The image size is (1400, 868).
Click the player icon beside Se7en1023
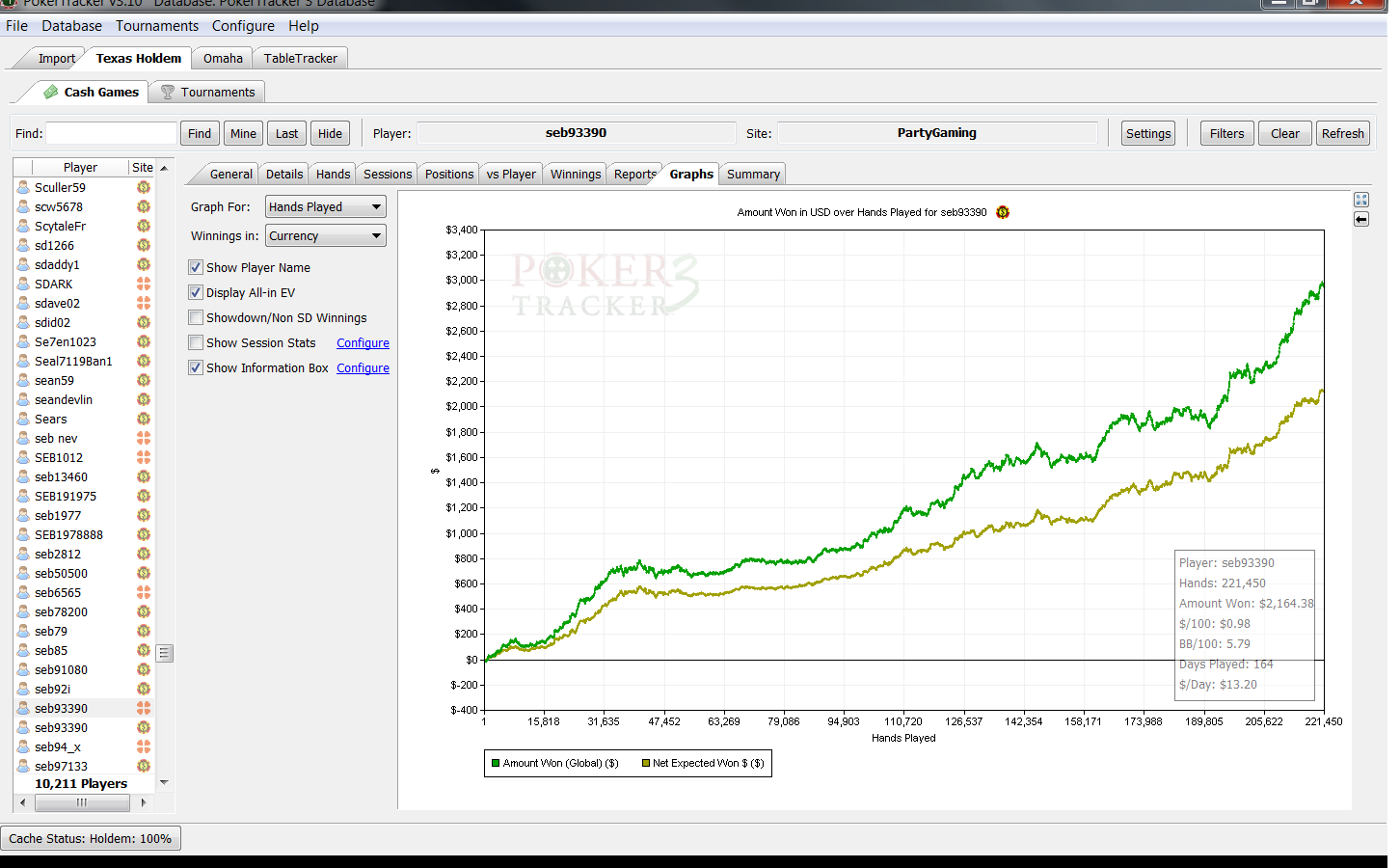24,341
